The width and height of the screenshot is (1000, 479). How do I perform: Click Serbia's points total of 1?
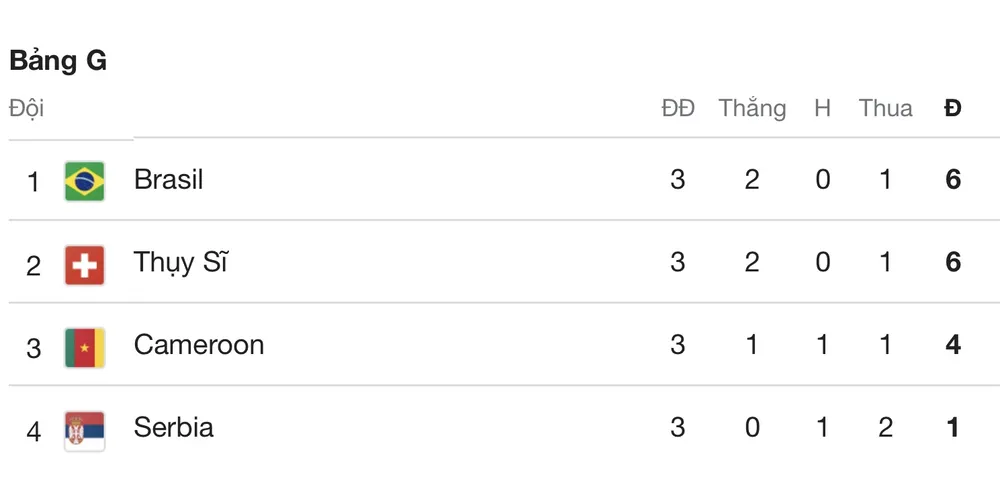952,428
